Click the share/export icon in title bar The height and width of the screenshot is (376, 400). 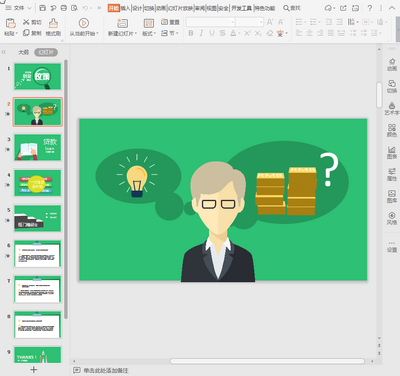click(343, 8)
